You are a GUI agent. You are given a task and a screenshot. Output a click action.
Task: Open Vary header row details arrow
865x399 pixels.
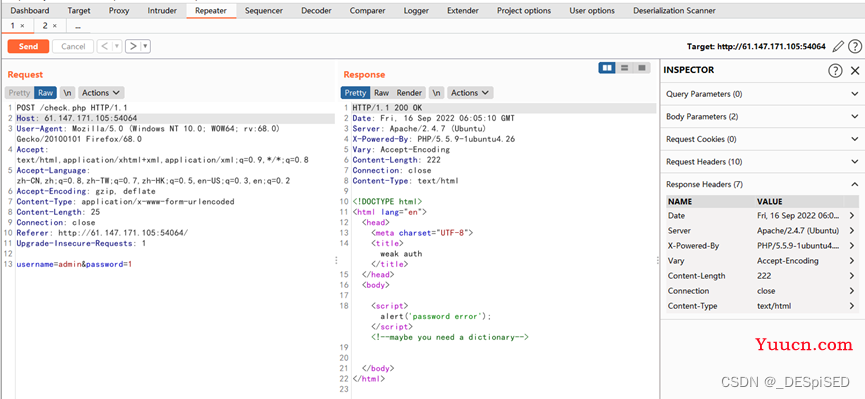[x=852, y=260]
